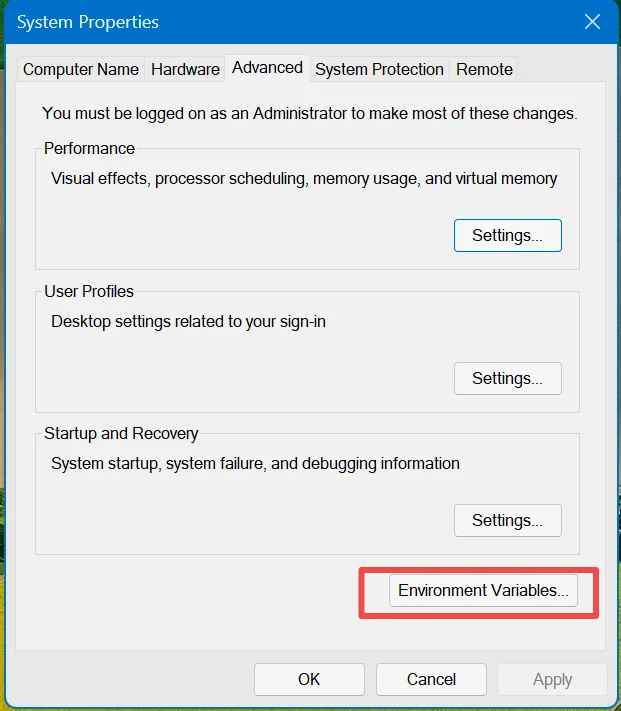Switch to the Remote tab
The image size is (621, 711).
point(484,69)
